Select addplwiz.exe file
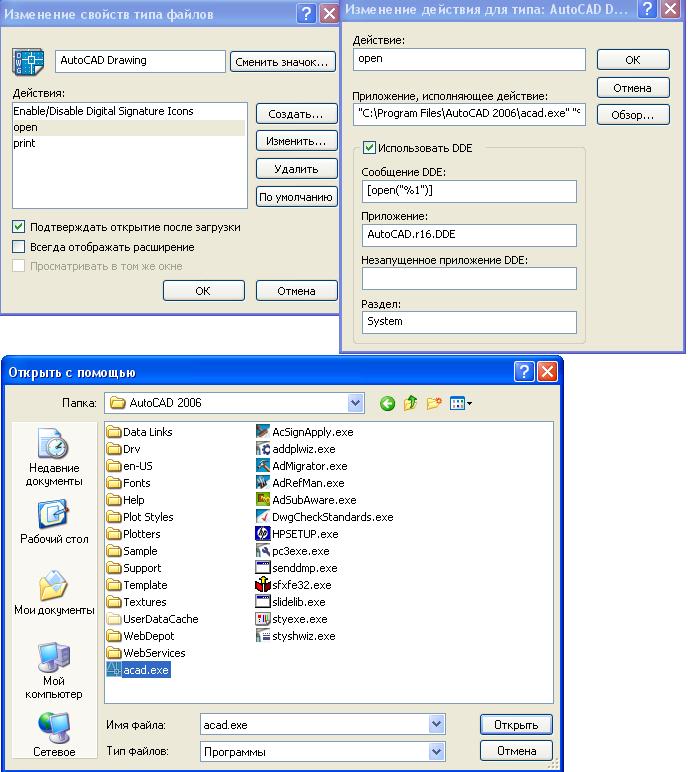 click(295, 449)
